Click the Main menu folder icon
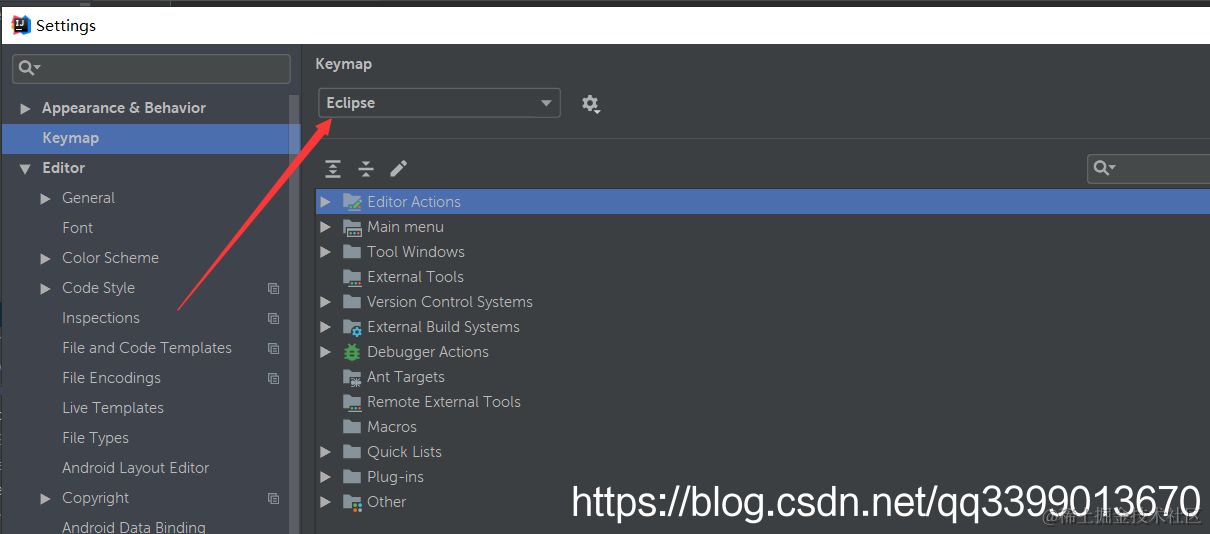The width and height of the screenshot is (1210, 534). 352,226
